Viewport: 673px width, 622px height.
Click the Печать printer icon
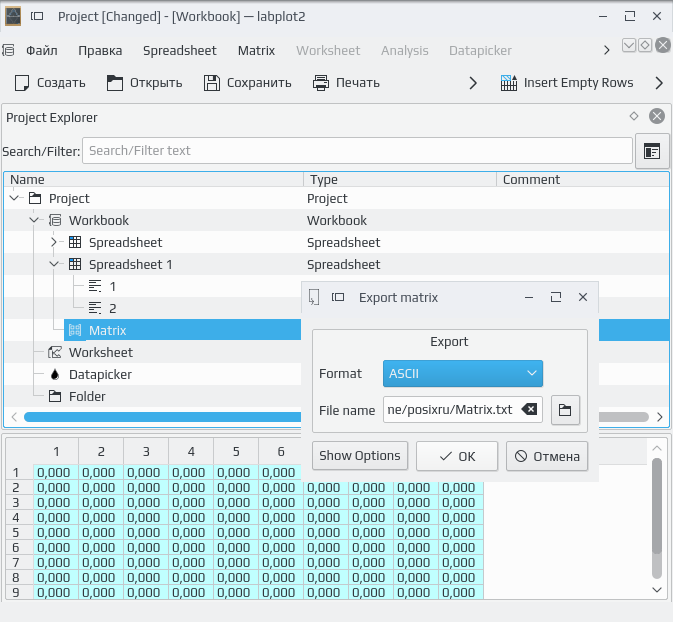[321, 83]
